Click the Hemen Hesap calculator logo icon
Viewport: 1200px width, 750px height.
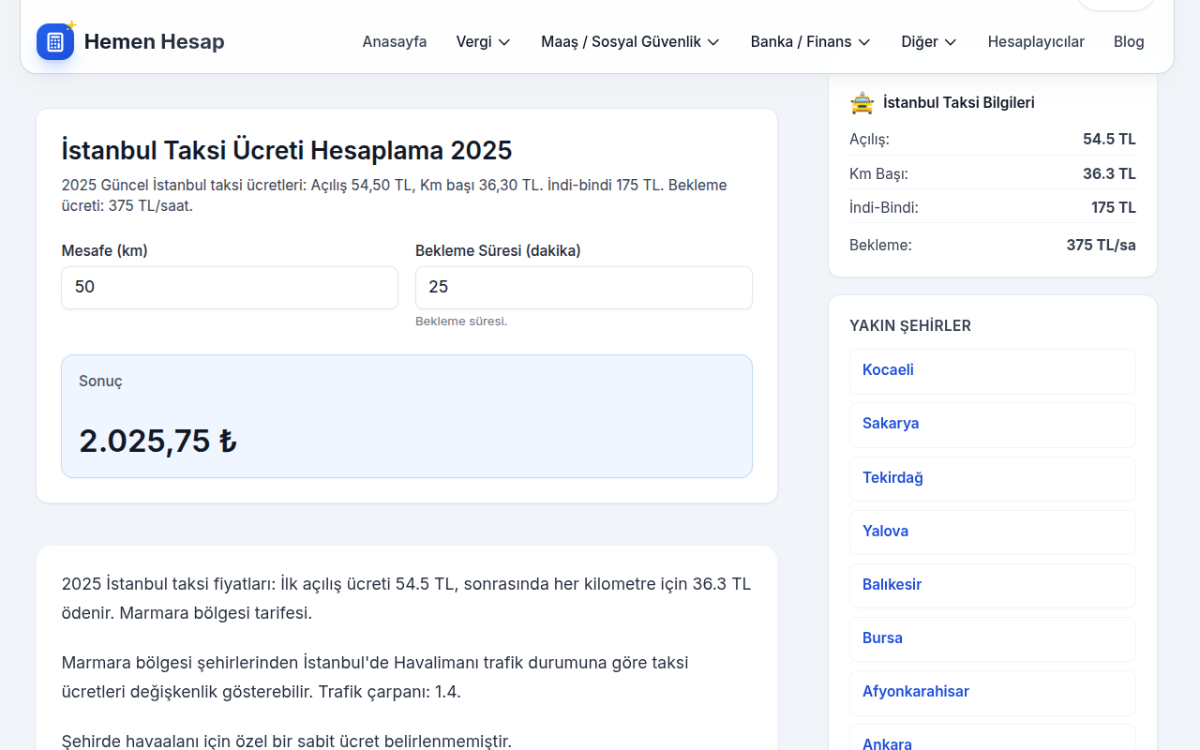pos(55,42)
